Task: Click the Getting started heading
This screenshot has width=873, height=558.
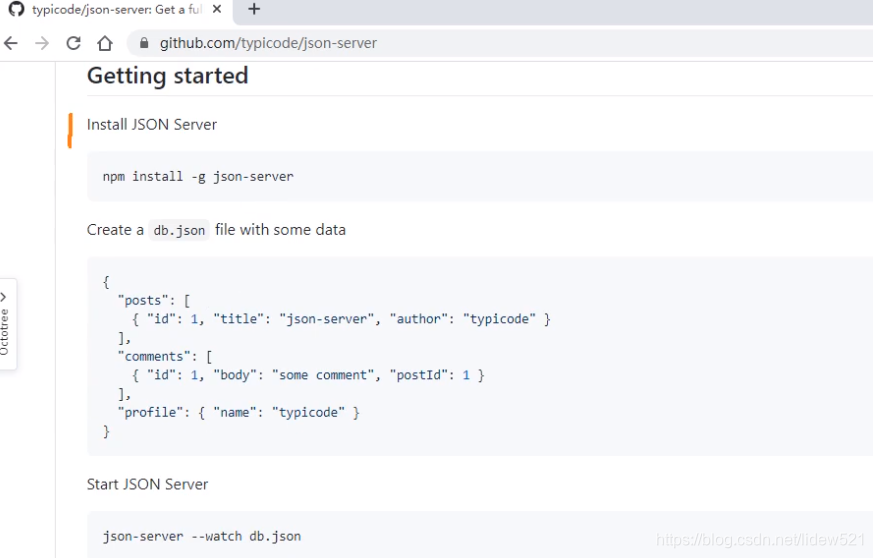Action: point(168,76)
